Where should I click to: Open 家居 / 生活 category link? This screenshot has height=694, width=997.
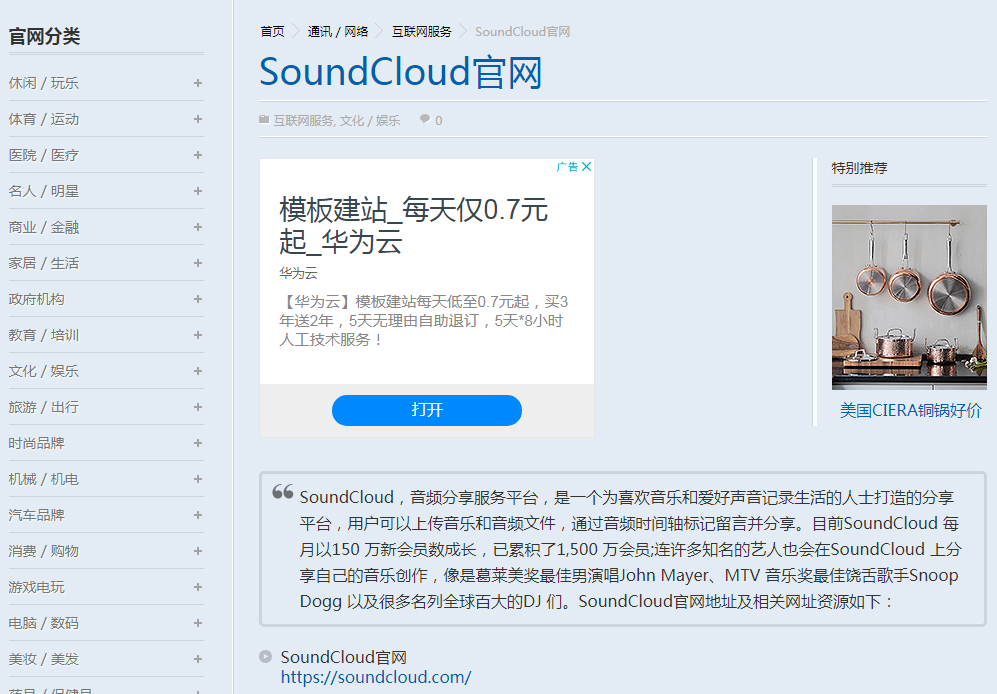coord(44,263)
